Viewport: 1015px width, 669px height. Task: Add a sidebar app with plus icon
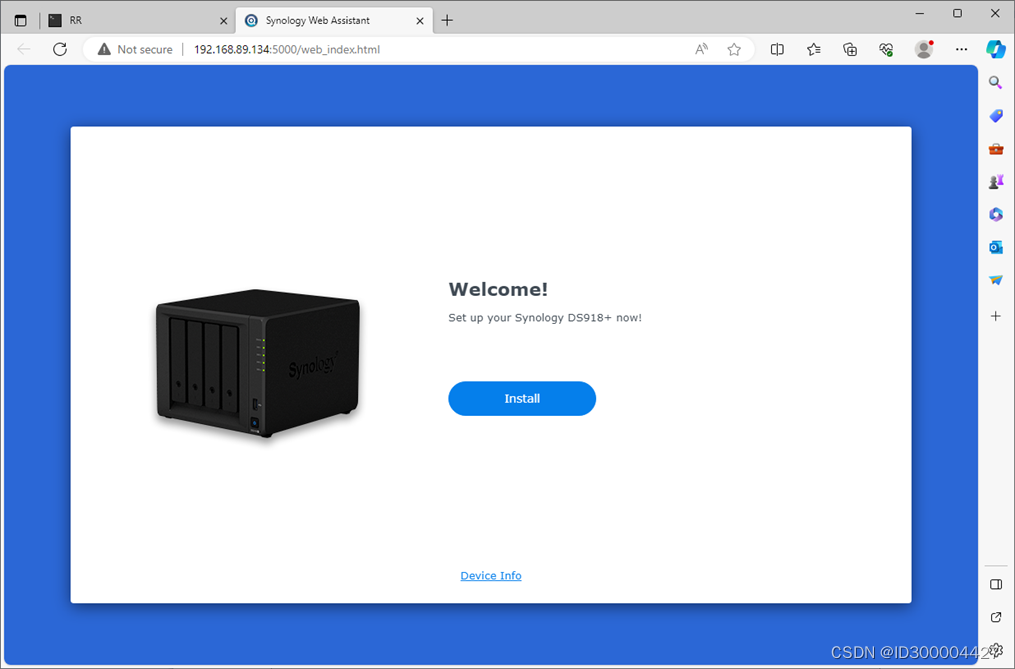point(996,316)
